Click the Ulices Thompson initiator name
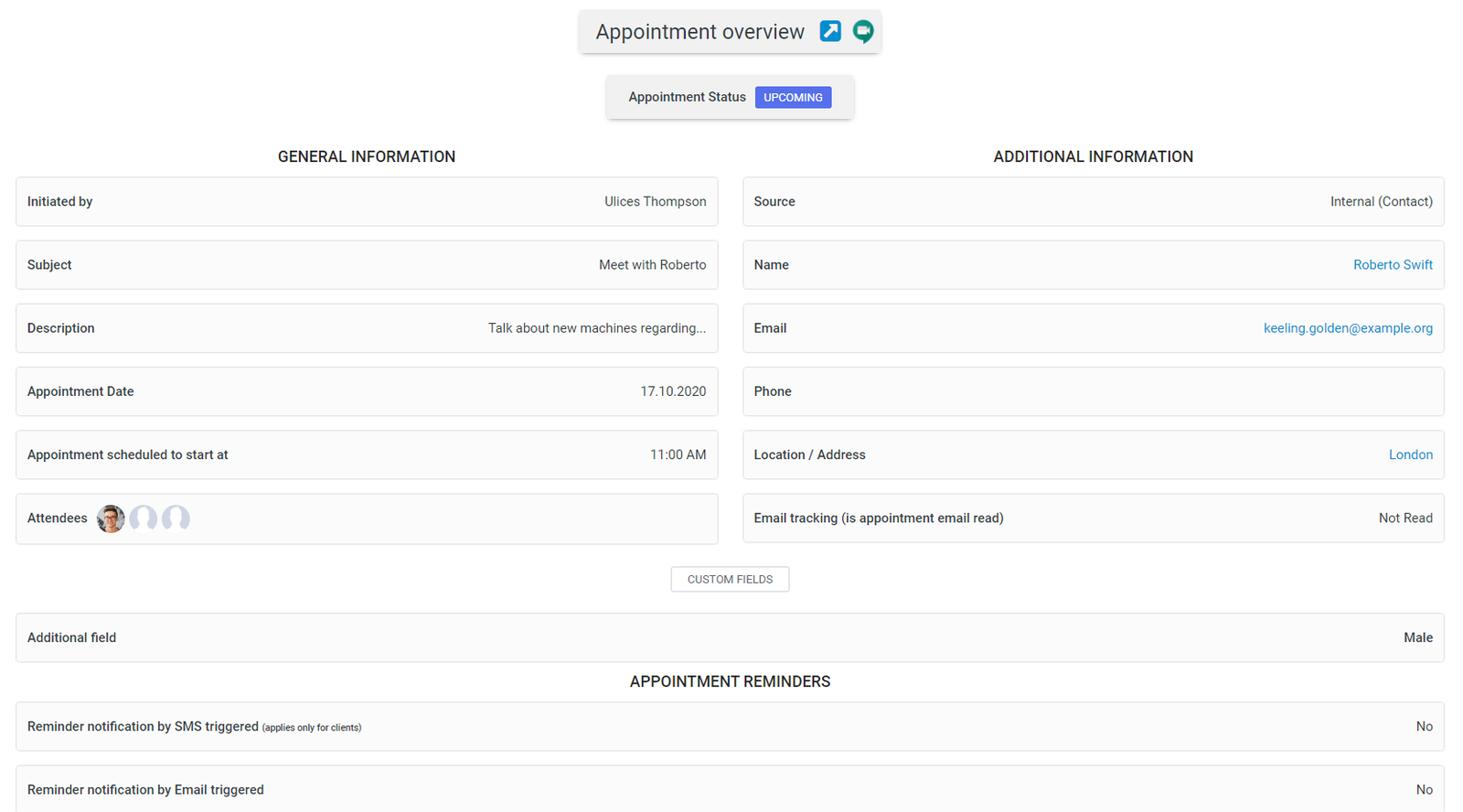 click(655, 202)
